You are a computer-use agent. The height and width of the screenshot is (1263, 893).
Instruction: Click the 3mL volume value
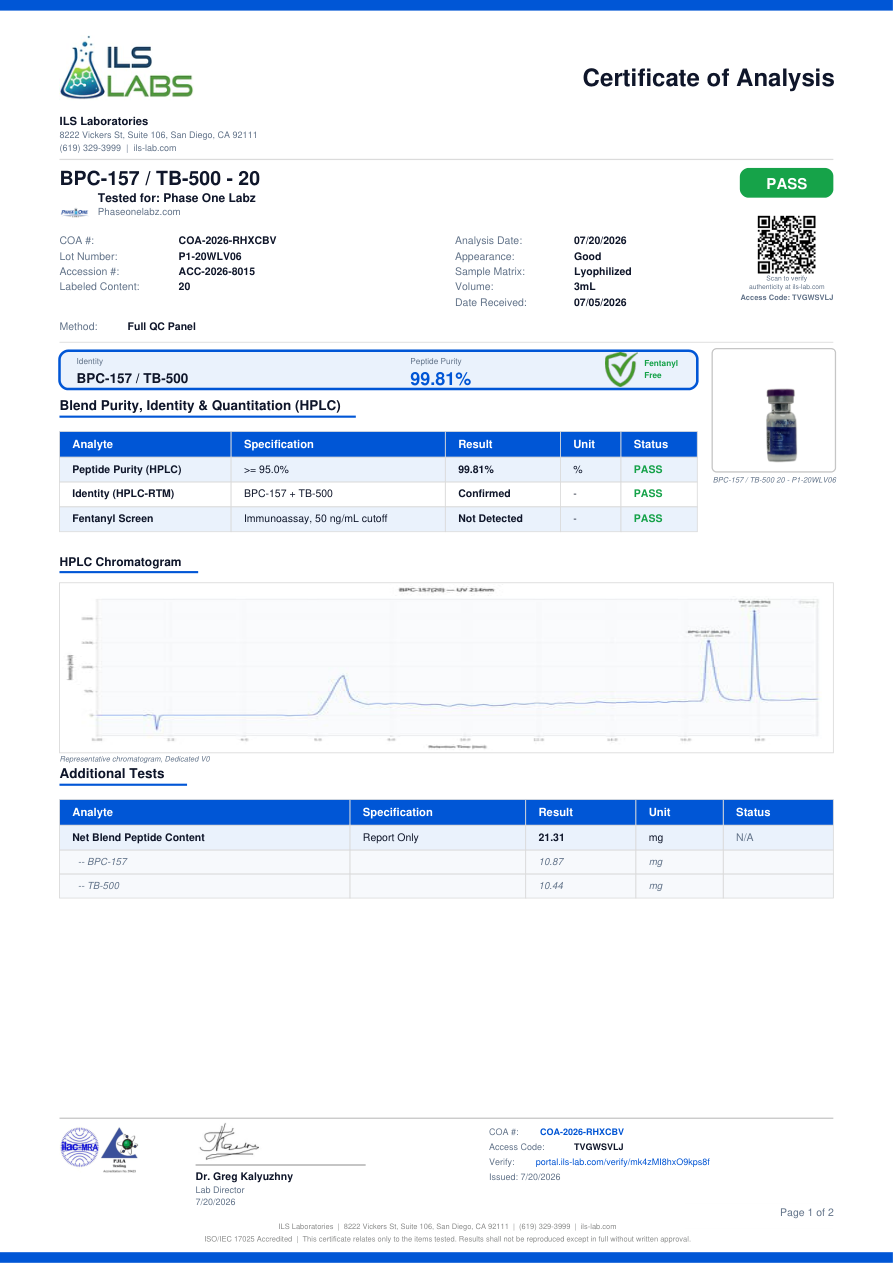tap(584, 286)
